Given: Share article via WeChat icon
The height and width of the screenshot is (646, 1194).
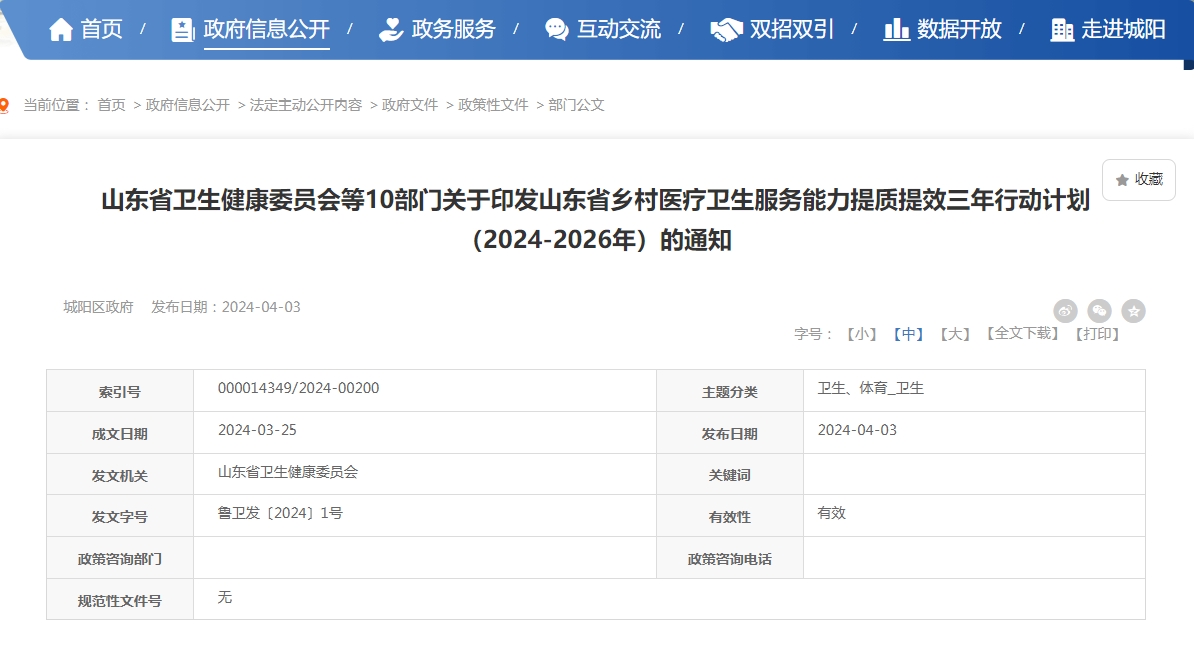Looking at the screenshot, I should pos(1099,311).
